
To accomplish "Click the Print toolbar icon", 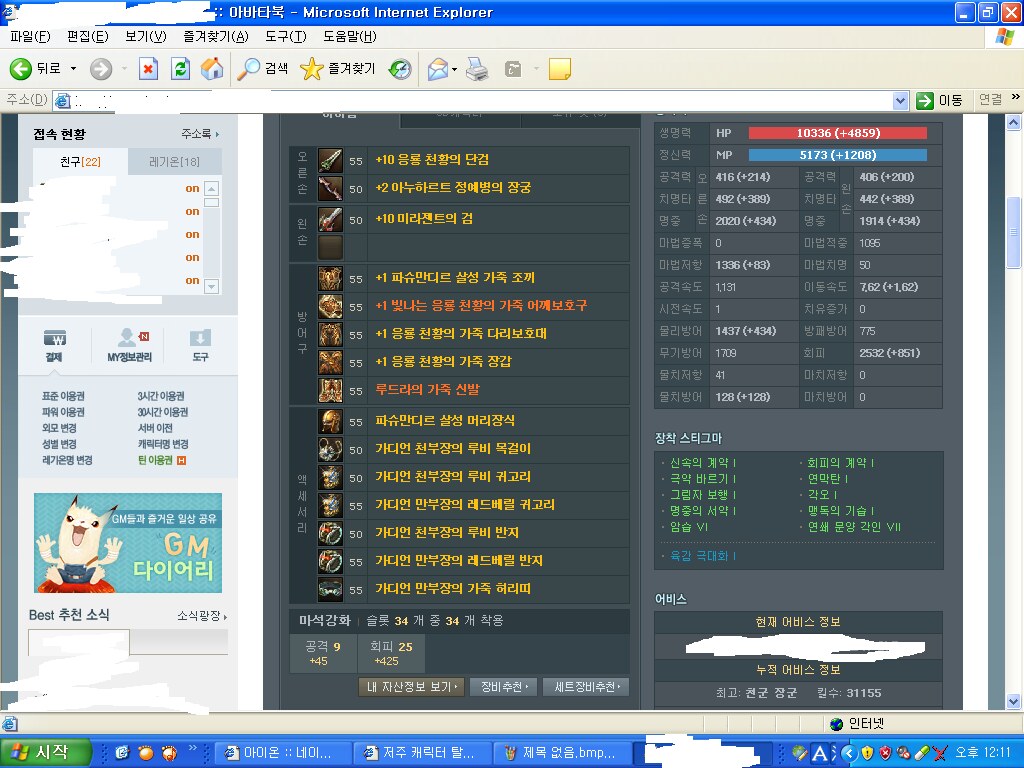I will (x=477, y=69).
